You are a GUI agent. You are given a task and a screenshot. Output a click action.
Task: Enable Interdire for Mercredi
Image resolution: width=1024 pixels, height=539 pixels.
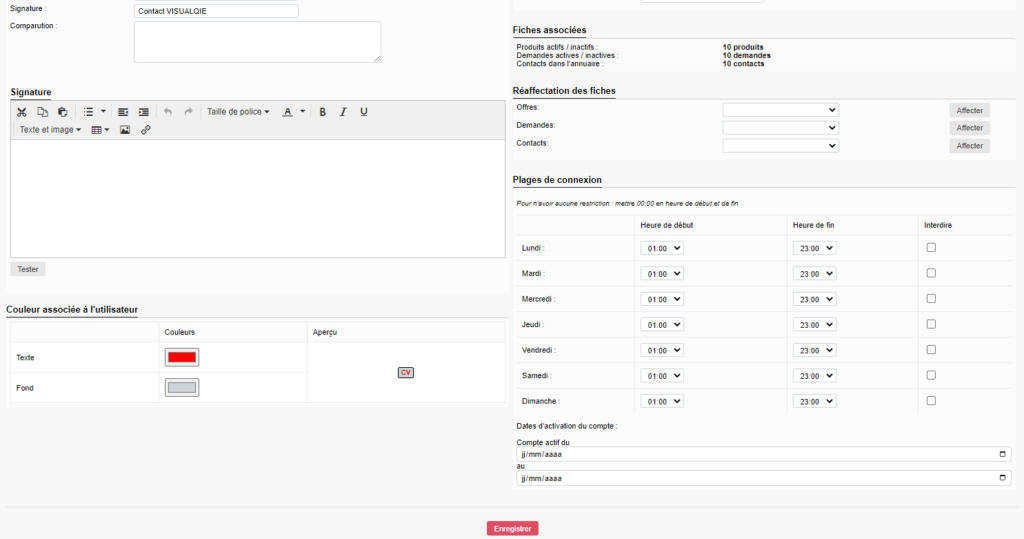click(931, 298)
